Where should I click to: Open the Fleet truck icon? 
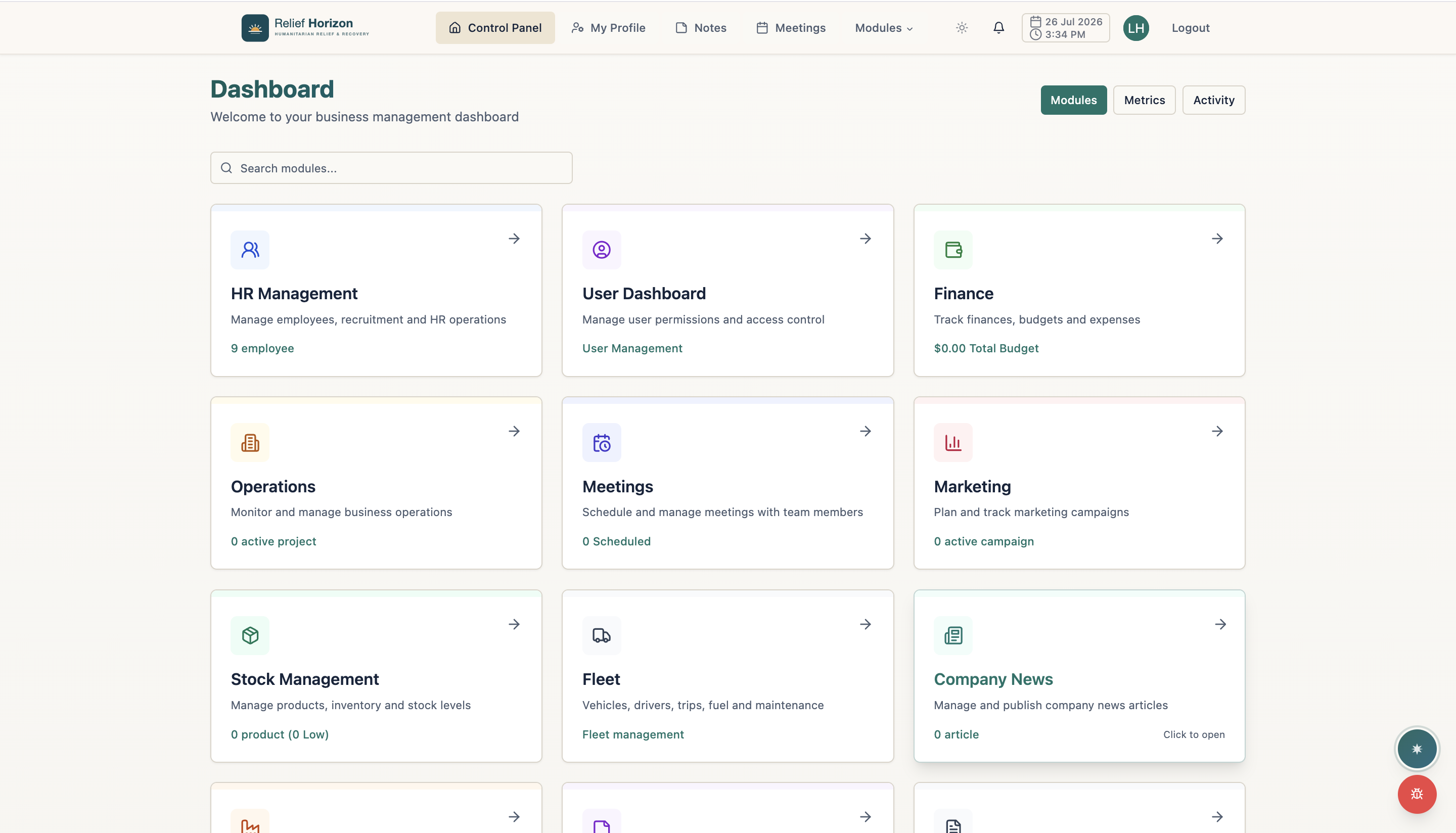[x=601, y=635]
